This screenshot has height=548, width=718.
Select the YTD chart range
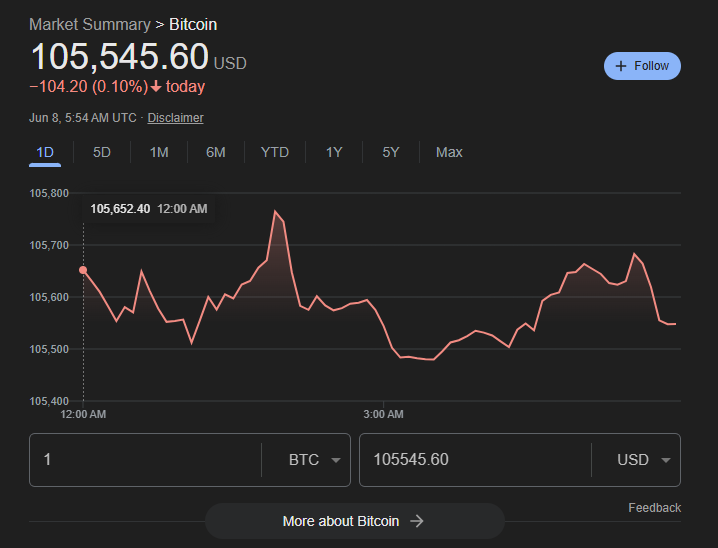[275, 152]
